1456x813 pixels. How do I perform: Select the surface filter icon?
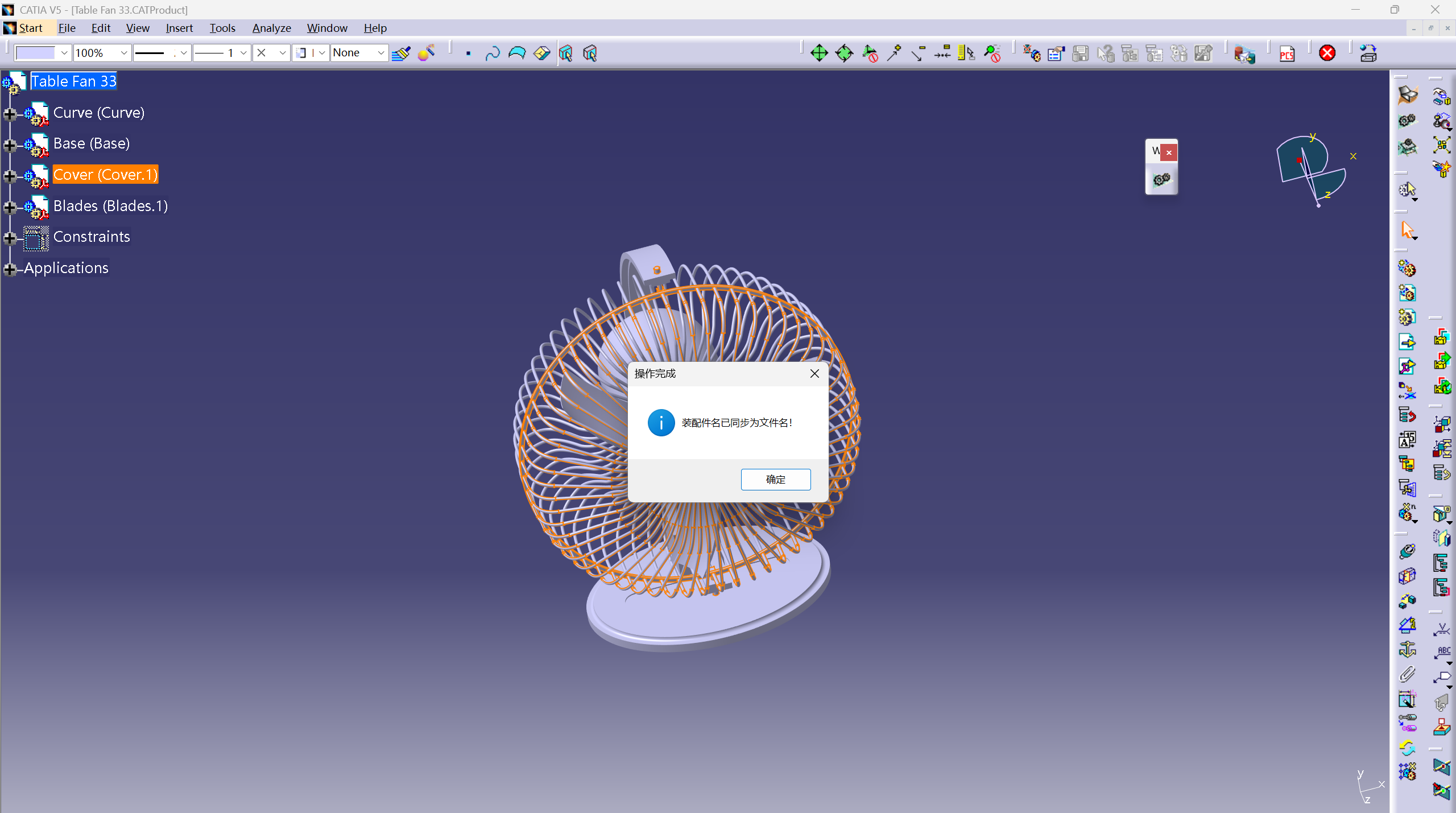[517, 53]
